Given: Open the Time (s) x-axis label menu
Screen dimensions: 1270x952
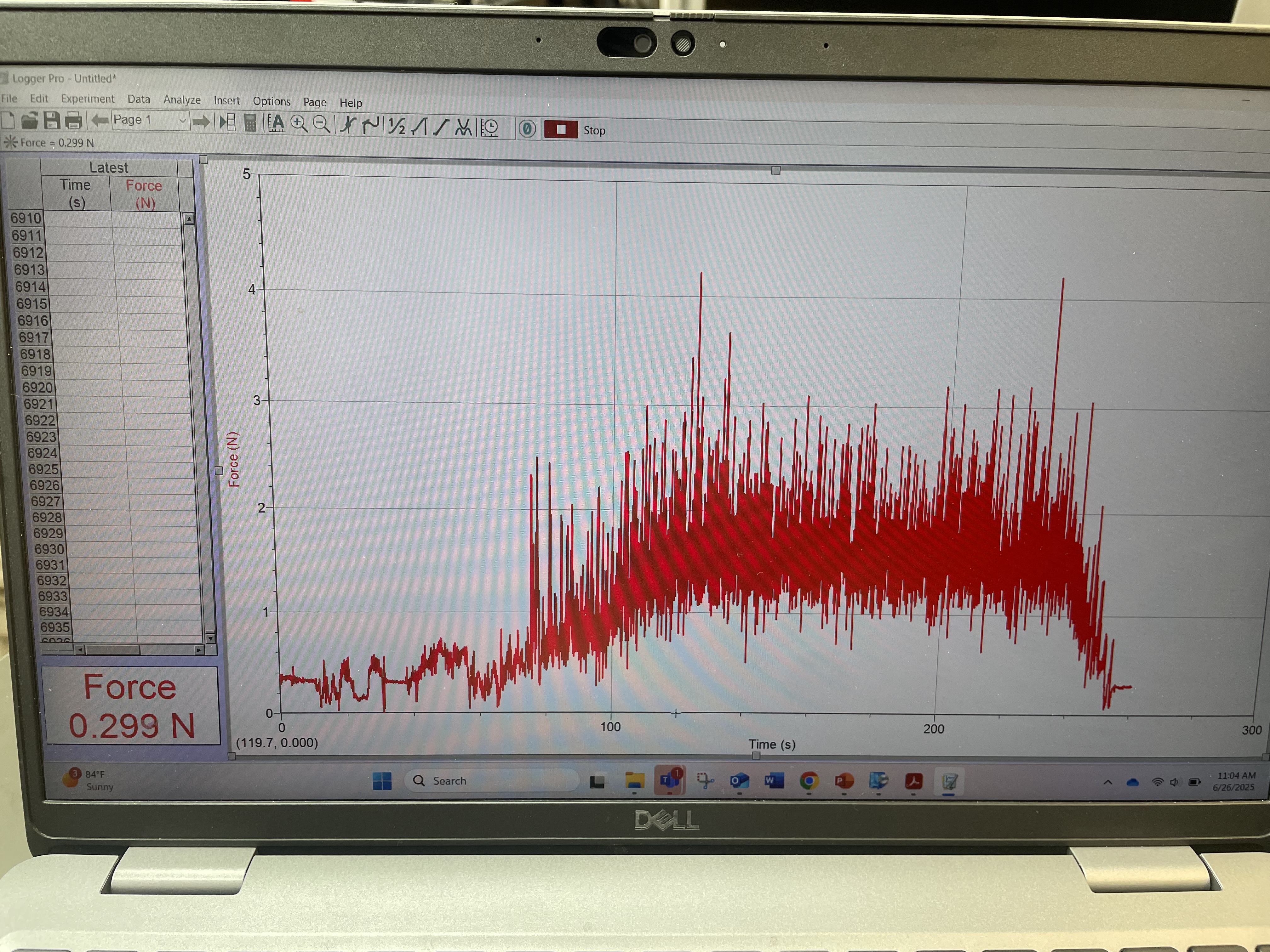Looking at the screenshot, I should tap(772, 744).
